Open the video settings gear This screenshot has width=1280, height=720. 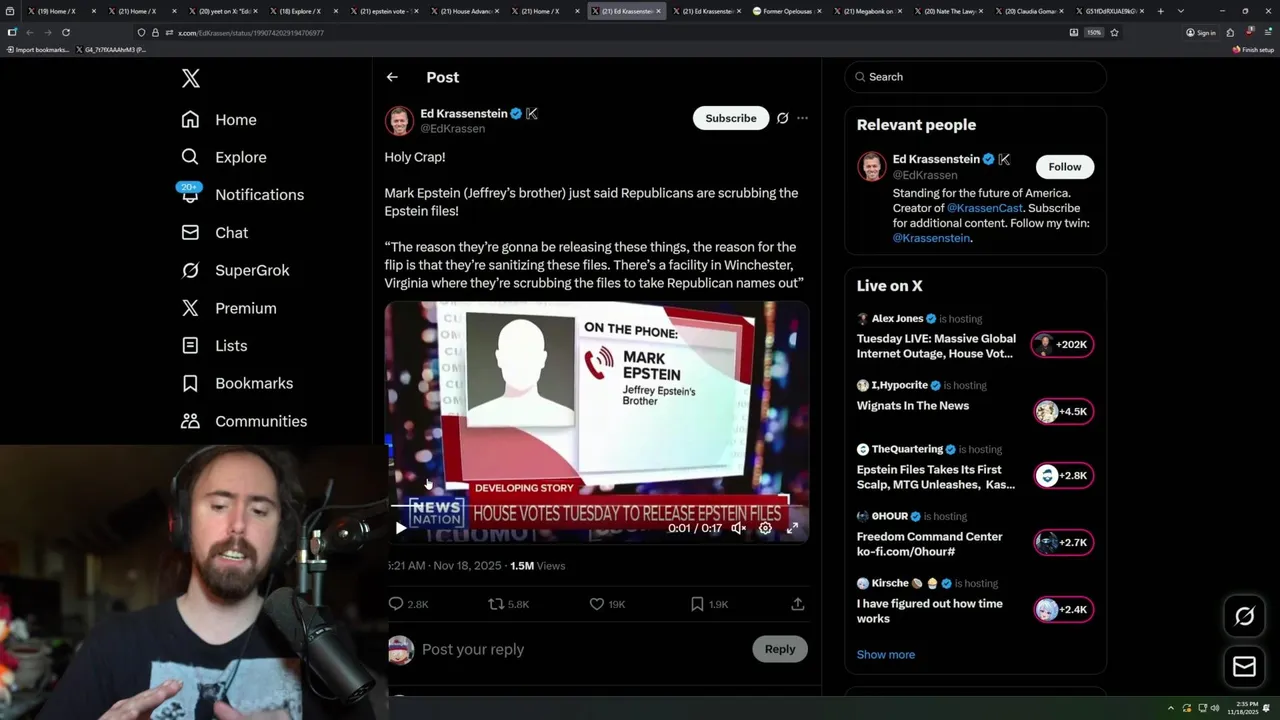[x=765, y=528]
